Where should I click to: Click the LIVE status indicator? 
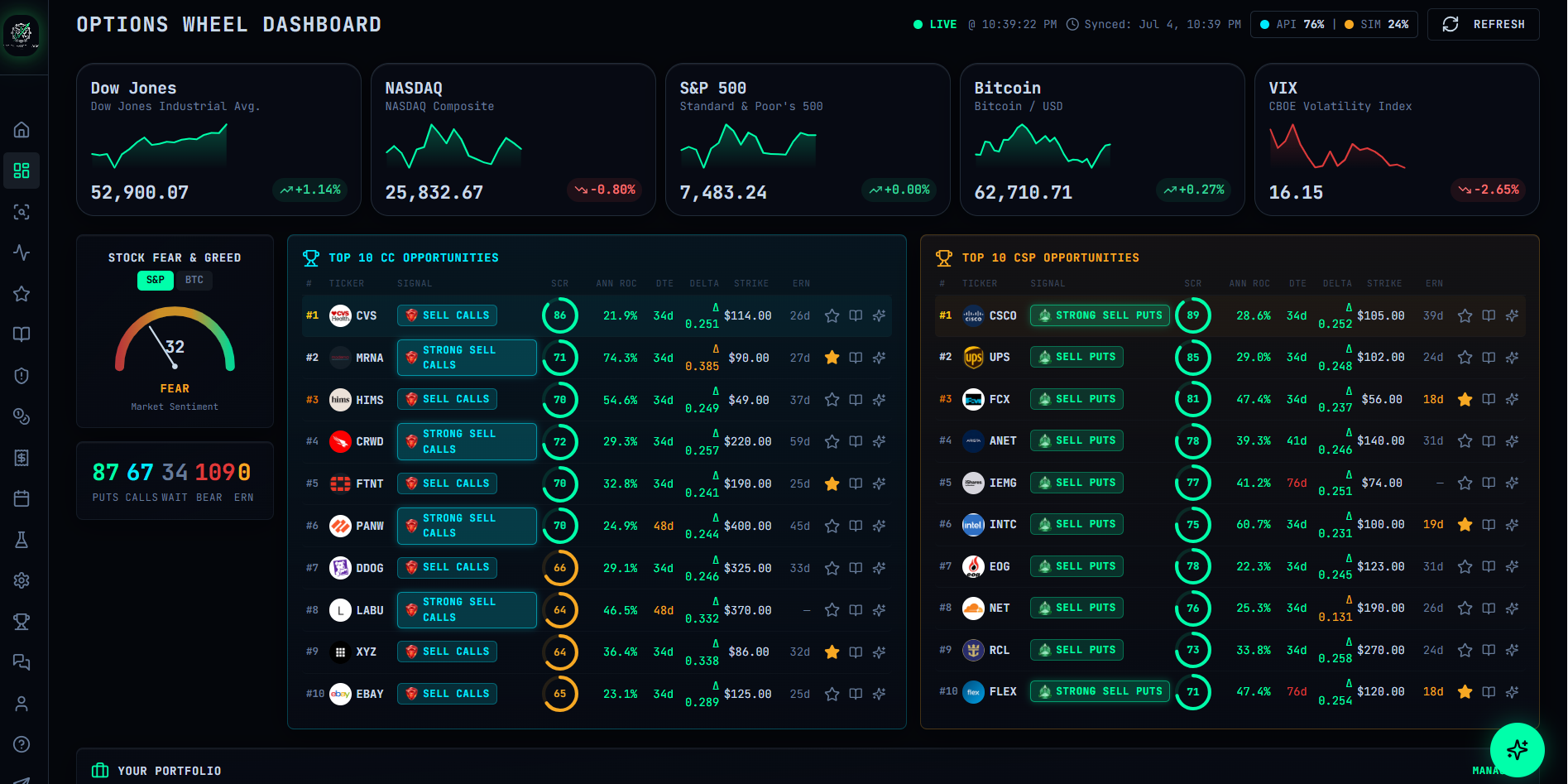pyautogui.click(x=935, y=24)
